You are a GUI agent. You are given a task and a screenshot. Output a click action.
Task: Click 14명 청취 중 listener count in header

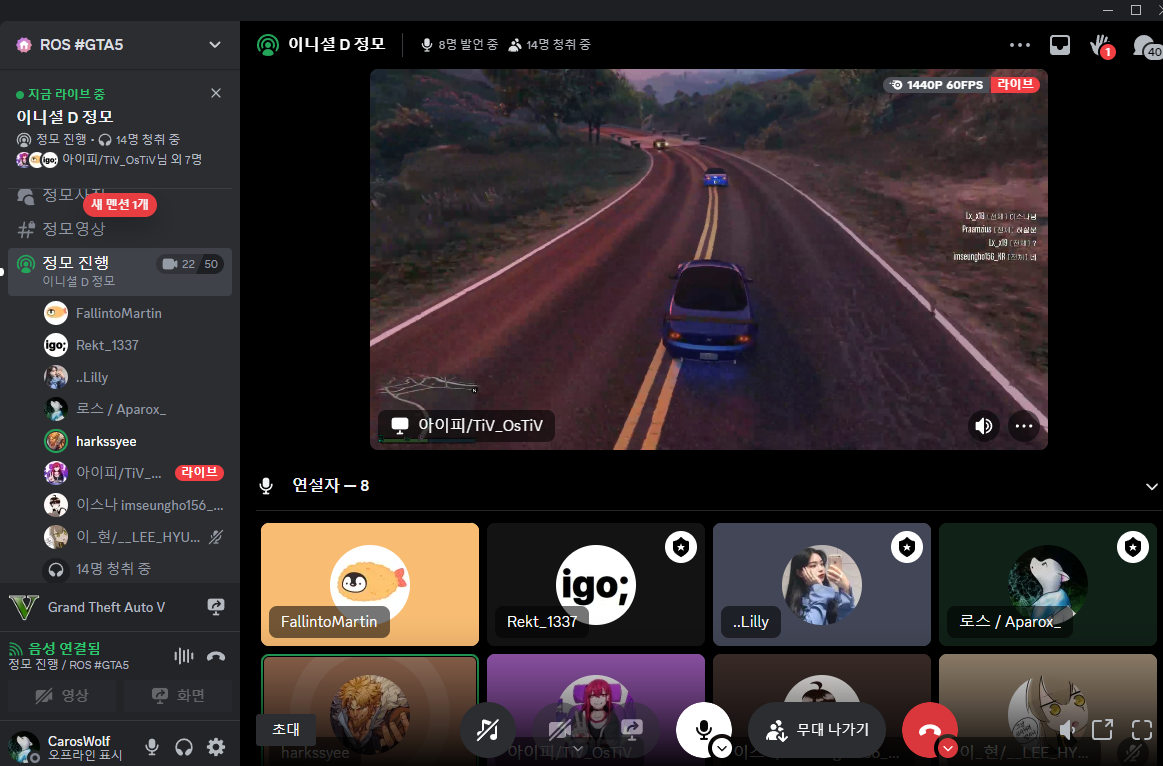(x=550, y=44)
